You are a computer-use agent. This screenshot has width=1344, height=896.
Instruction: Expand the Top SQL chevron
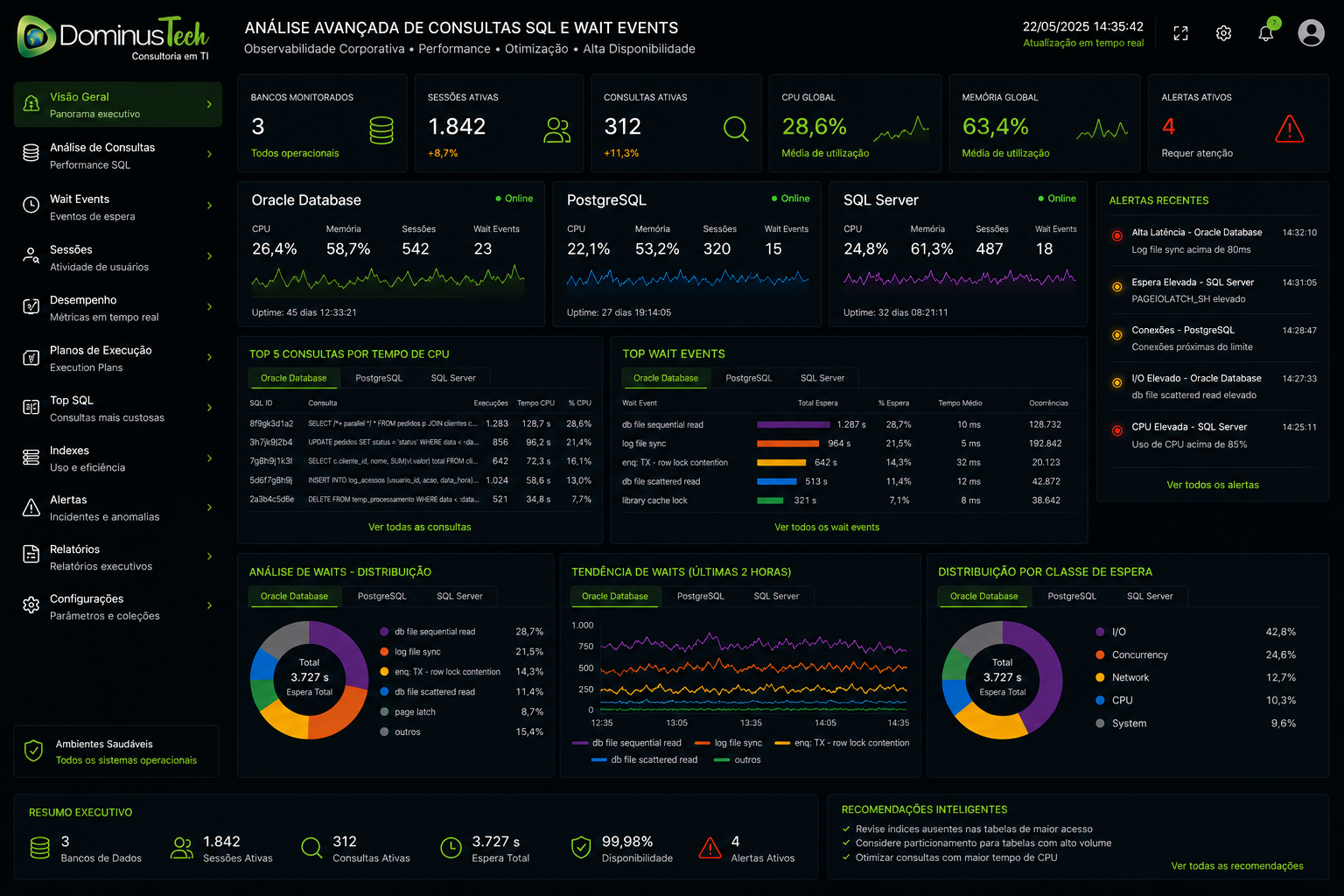coord(209,407)
